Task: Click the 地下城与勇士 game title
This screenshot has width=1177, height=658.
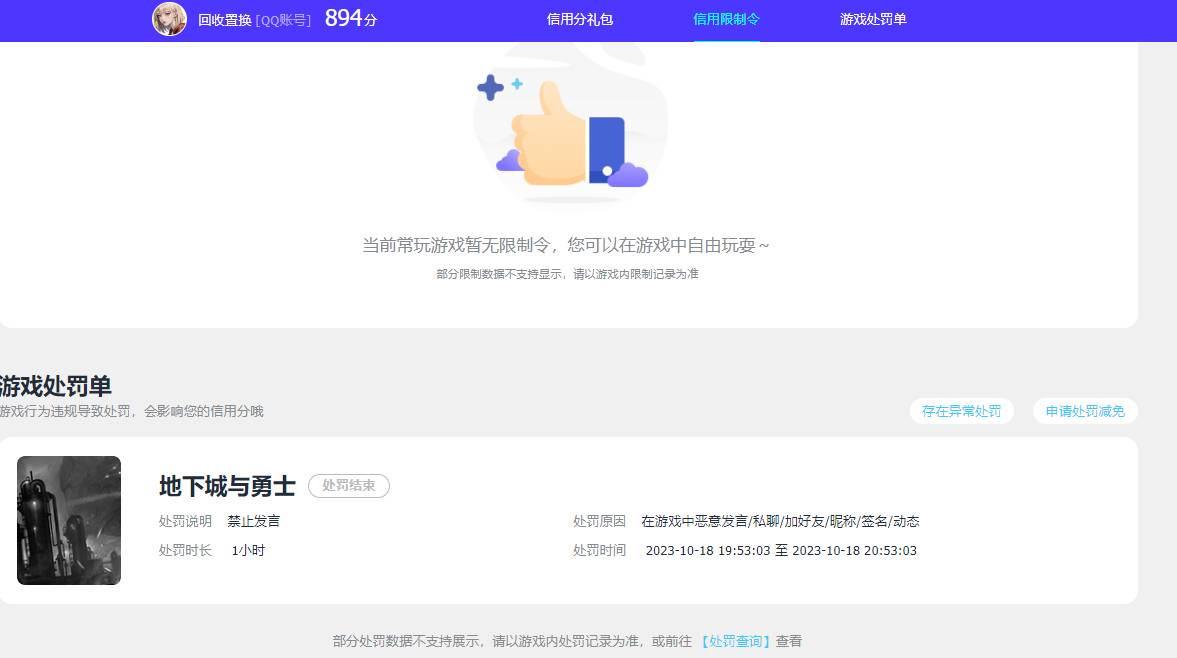Action: point(225,487)
